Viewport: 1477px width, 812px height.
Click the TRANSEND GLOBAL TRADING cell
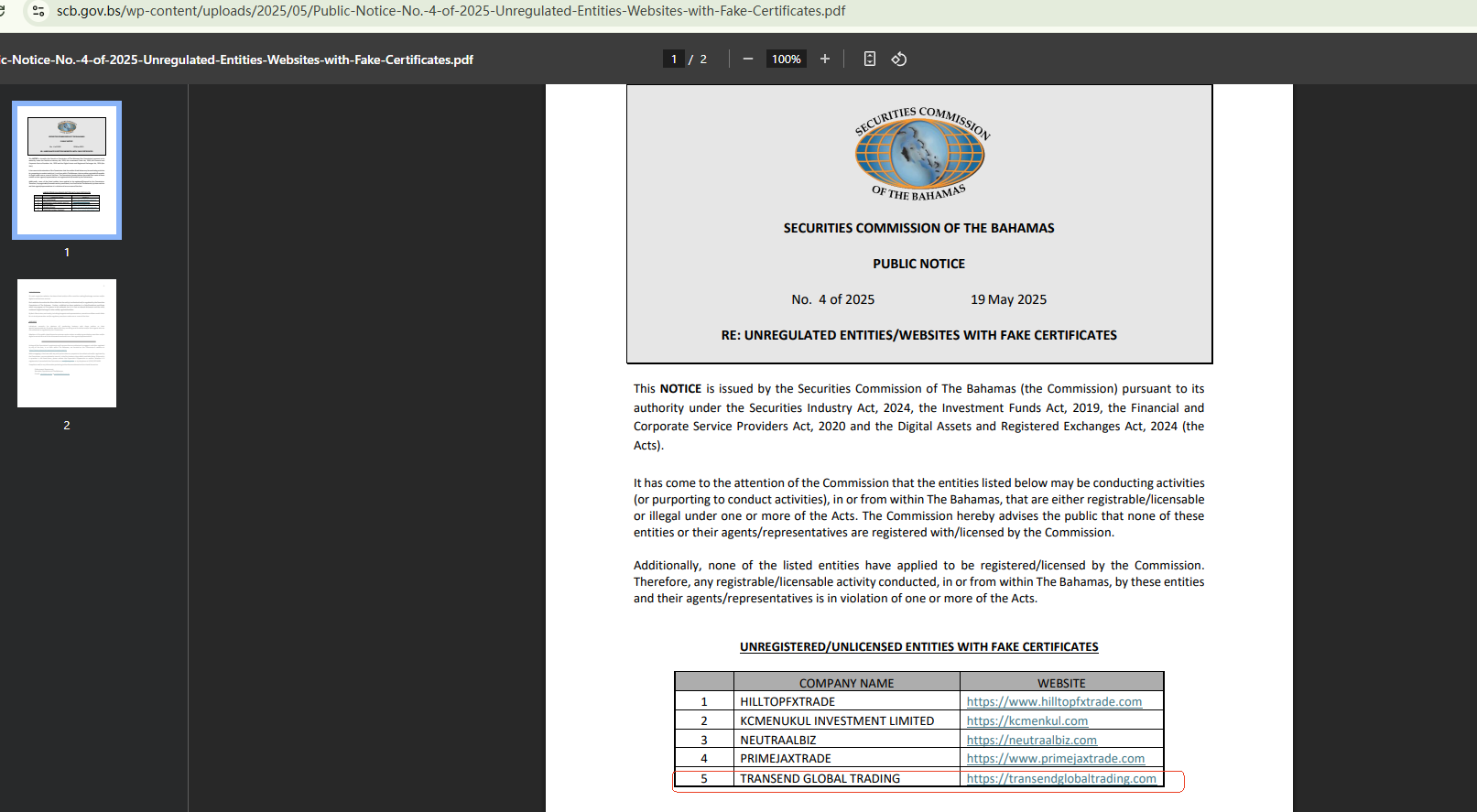[x=847, y=779]
